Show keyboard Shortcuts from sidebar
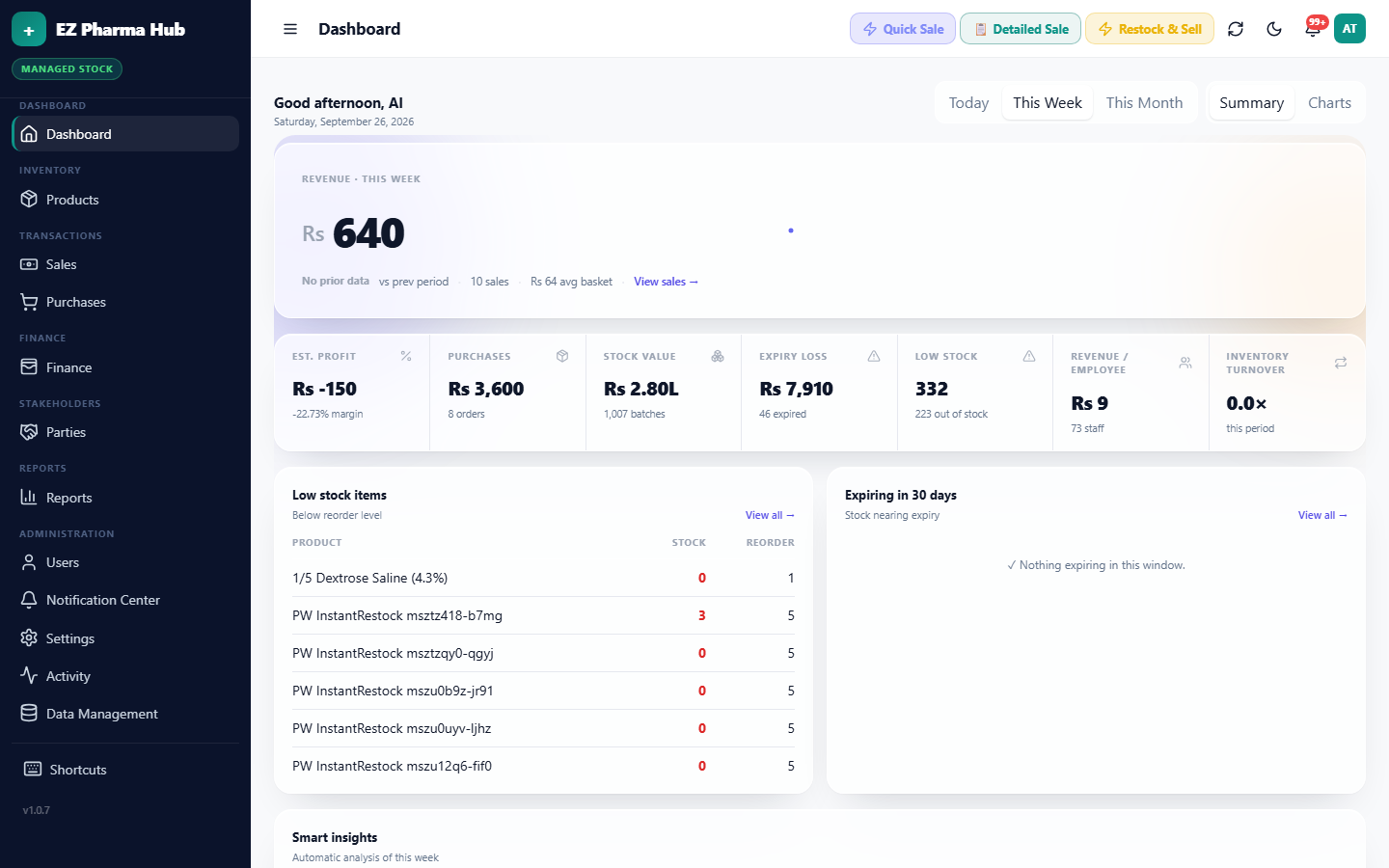 pyautogui.click(x=125, y=770)
